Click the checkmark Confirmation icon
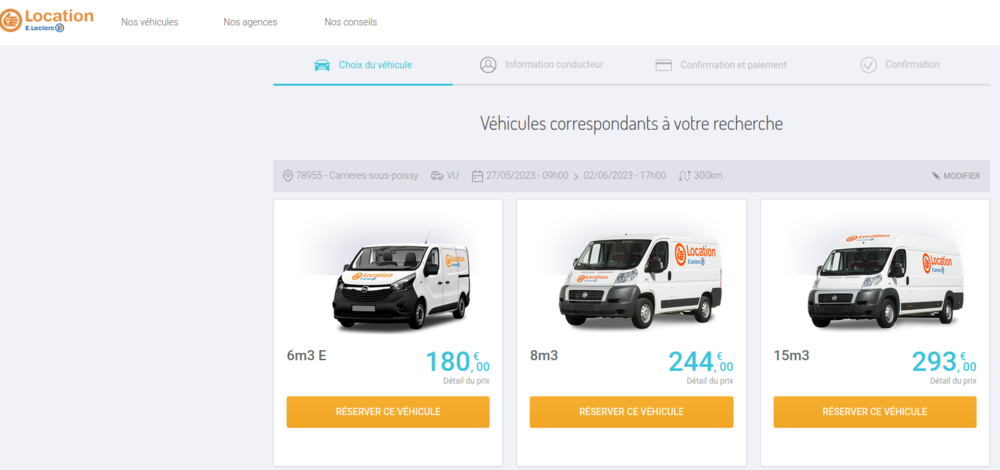The width and height of the screenshot is (1000, 470). click(x=869, y=65)
